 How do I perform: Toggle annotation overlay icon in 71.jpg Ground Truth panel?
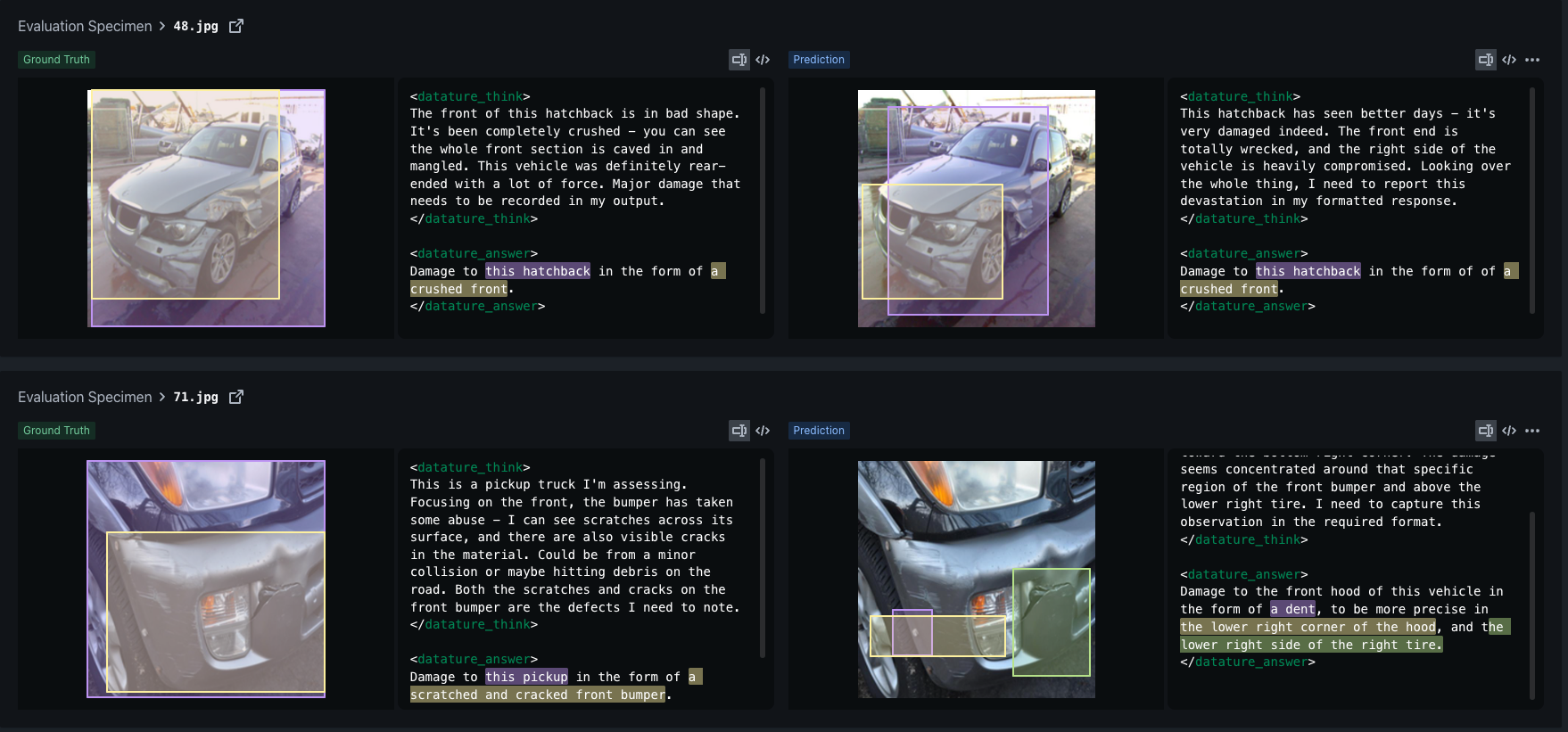(x=739, y=431)
